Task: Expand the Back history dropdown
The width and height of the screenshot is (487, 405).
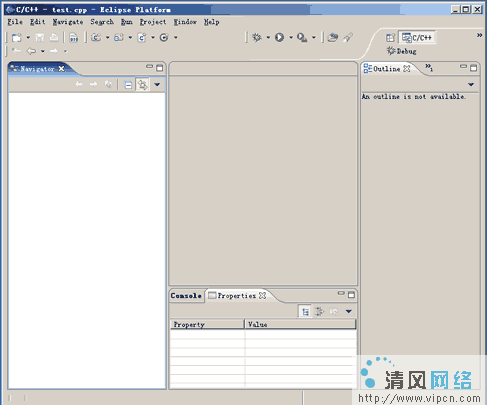Action: click(43, 51)
